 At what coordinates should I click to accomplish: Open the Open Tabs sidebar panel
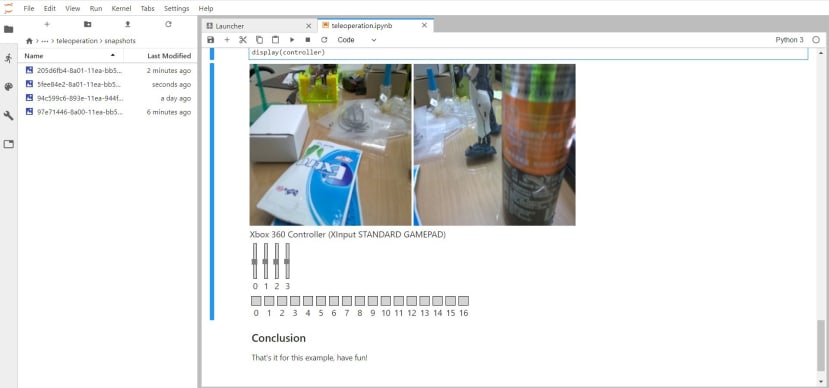tap(8, 144)
